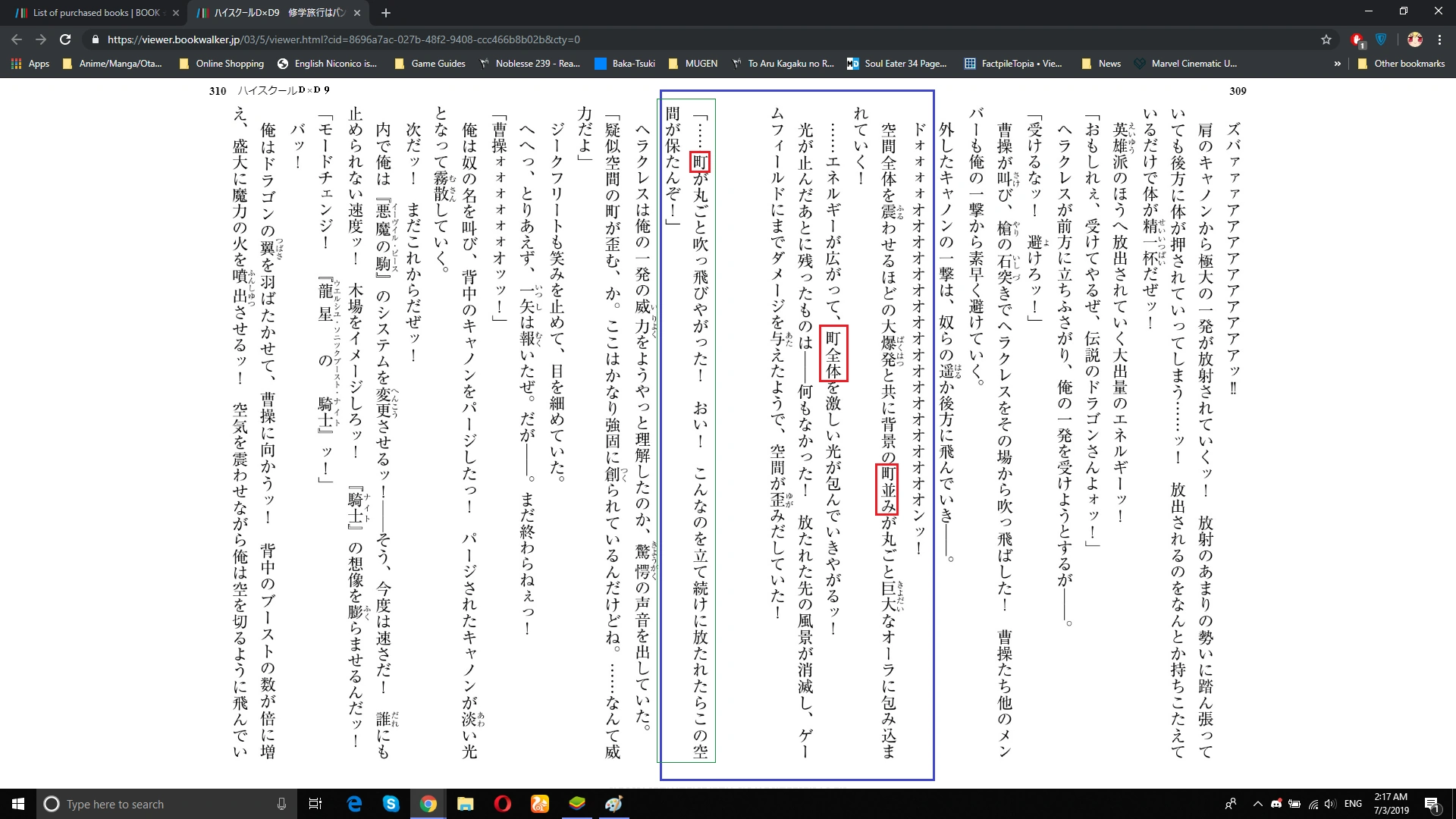Open Task View on the taskbar

[315, 804]
